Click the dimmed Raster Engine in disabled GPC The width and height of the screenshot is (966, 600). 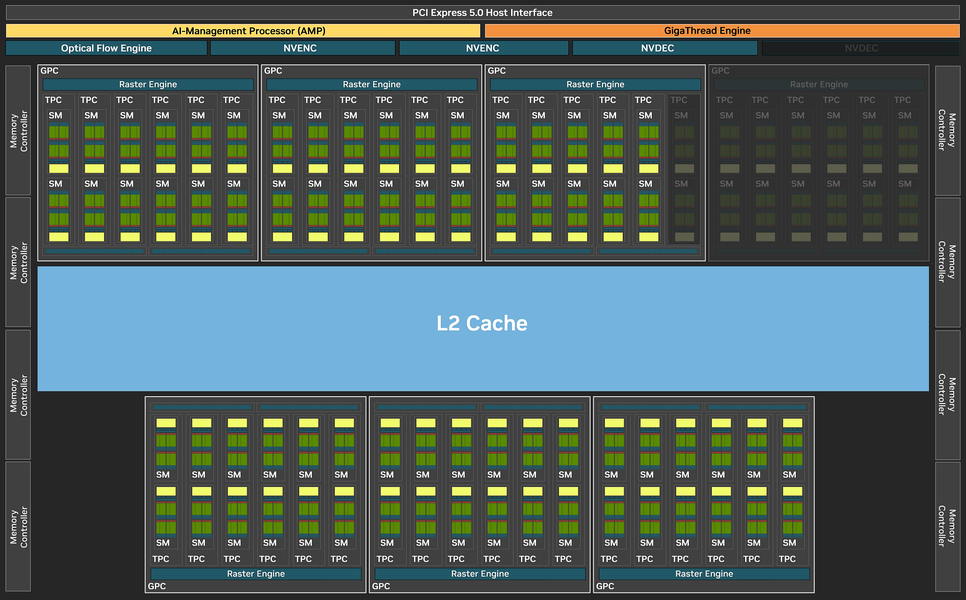point(819,84)
